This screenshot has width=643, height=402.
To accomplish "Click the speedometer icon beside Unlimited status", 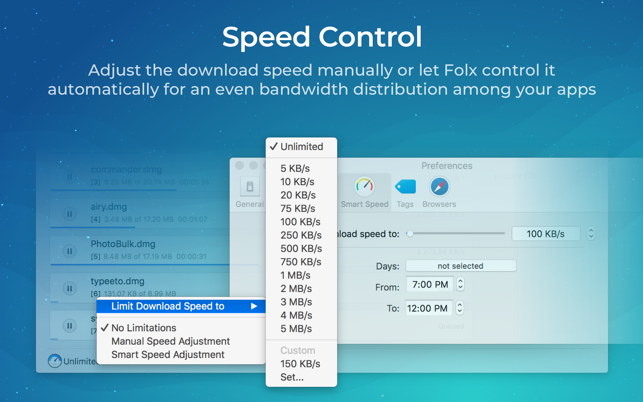I will click(55, 361).
